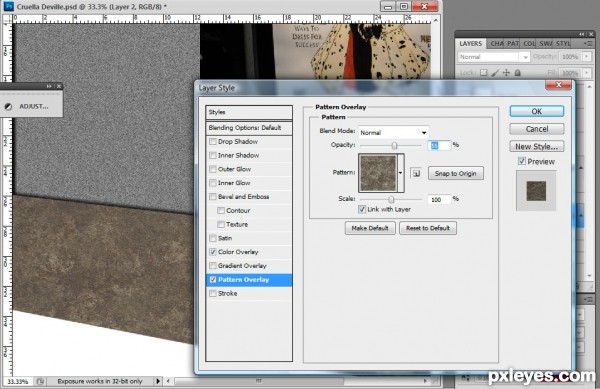Screen dimensions: 600x389
Task: Collapse the Adjustments panel double-arrow
Action: (x=49, y=86)
